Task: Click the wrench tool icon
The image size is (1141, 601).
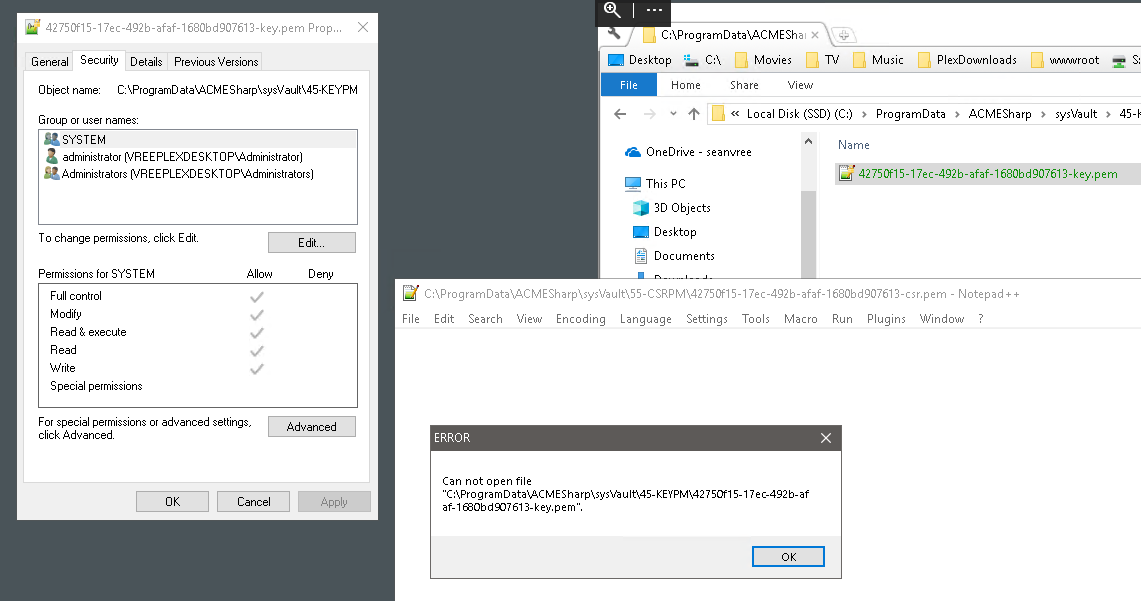Action: [x=614, y=33]
